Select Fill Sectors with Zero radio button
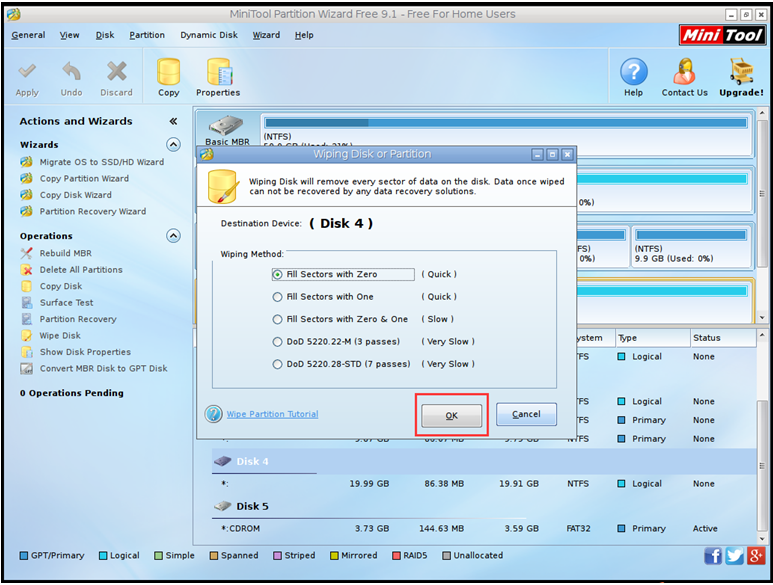The height and width of the screenshot is (585, 773). click(278, 274)
